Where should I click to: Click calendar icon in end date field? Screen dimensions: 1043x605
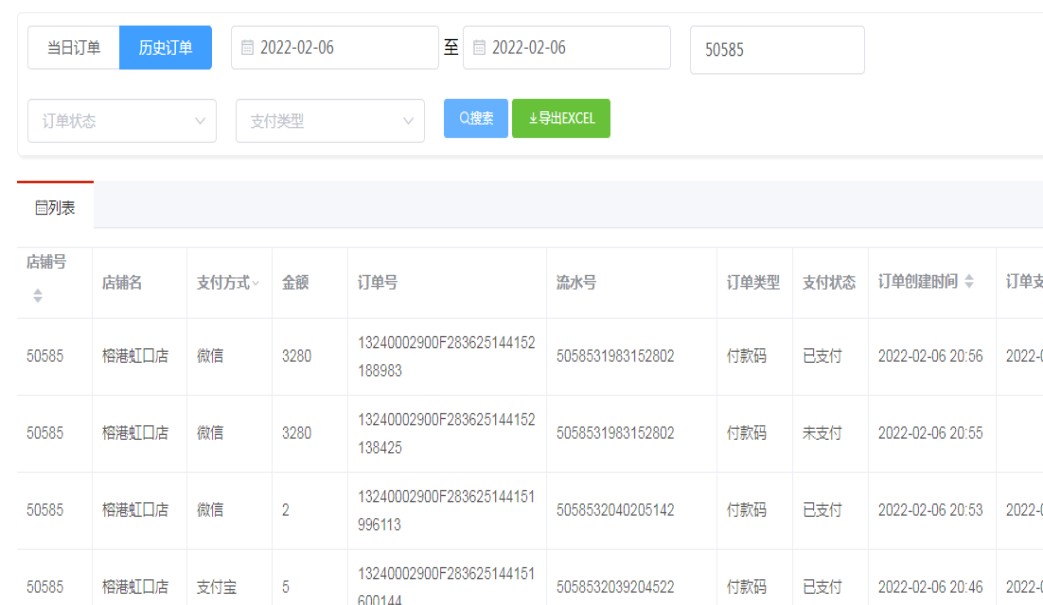(480, 48)
